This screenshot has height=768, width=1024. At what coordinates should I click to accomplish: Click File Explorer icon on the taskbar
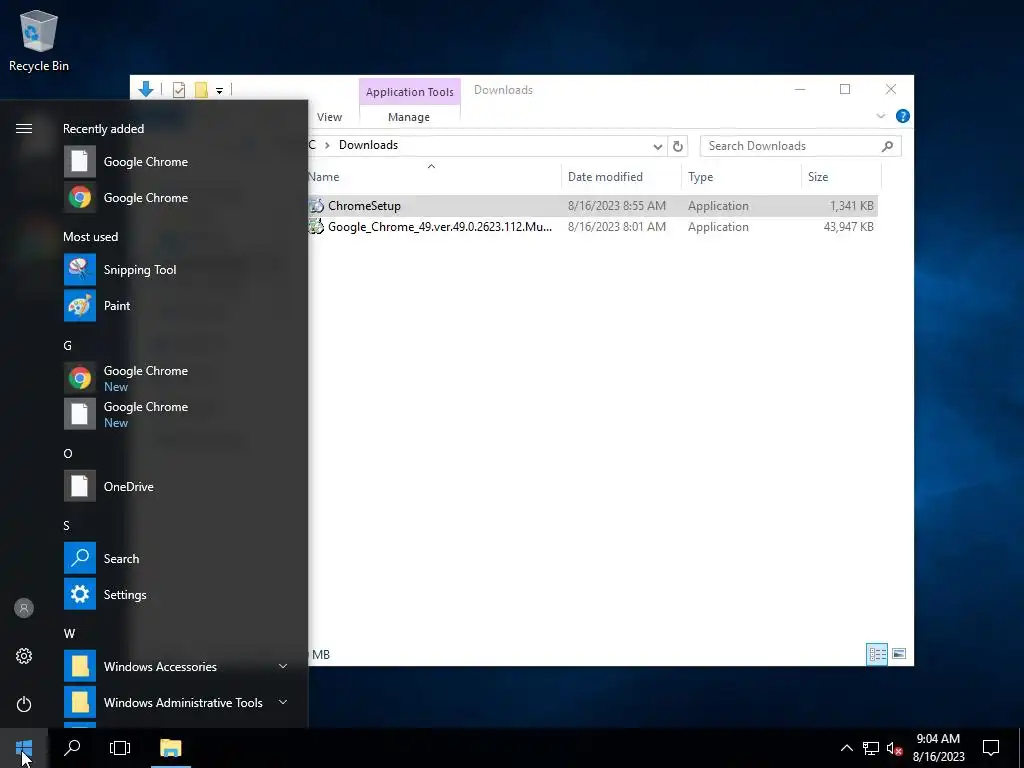[170, 748]
